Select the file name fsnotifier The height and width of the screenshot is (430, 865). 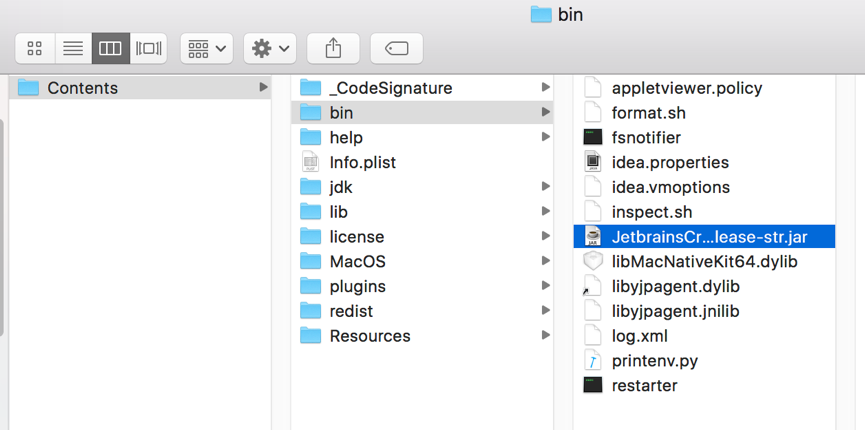pos(646,137)
